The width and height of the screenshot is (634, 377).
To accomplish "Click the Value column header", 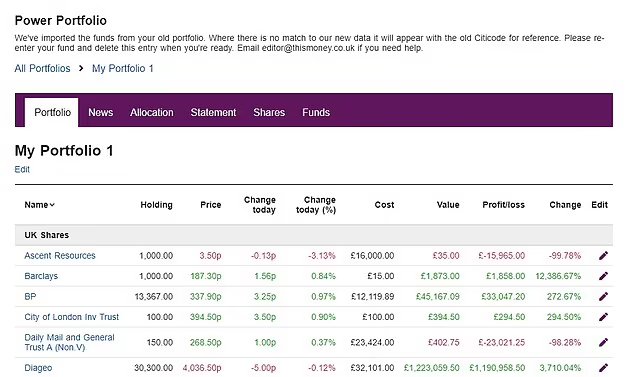I will coord(448,205).
